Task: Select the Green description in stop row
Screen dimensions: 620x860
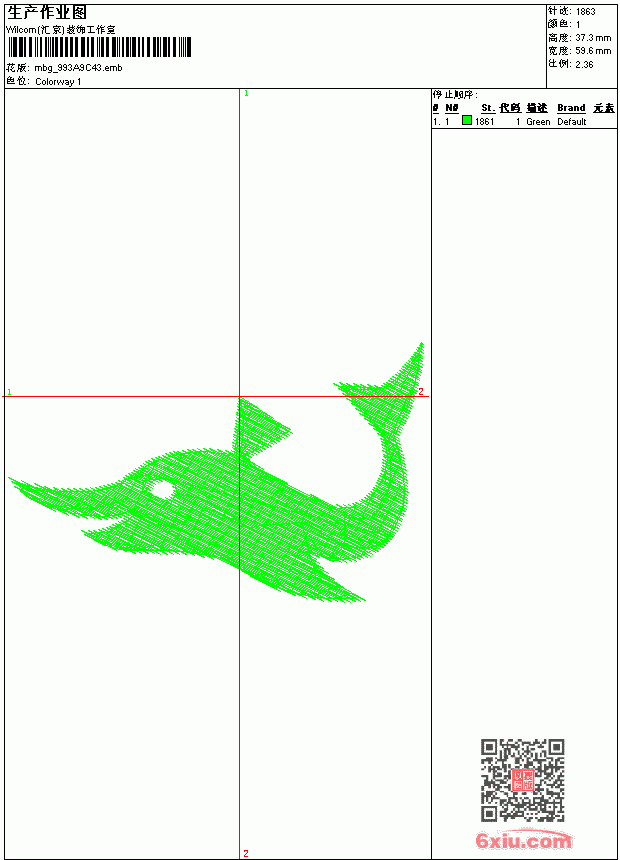Action: pyautogui.click(x=538, y=122)
